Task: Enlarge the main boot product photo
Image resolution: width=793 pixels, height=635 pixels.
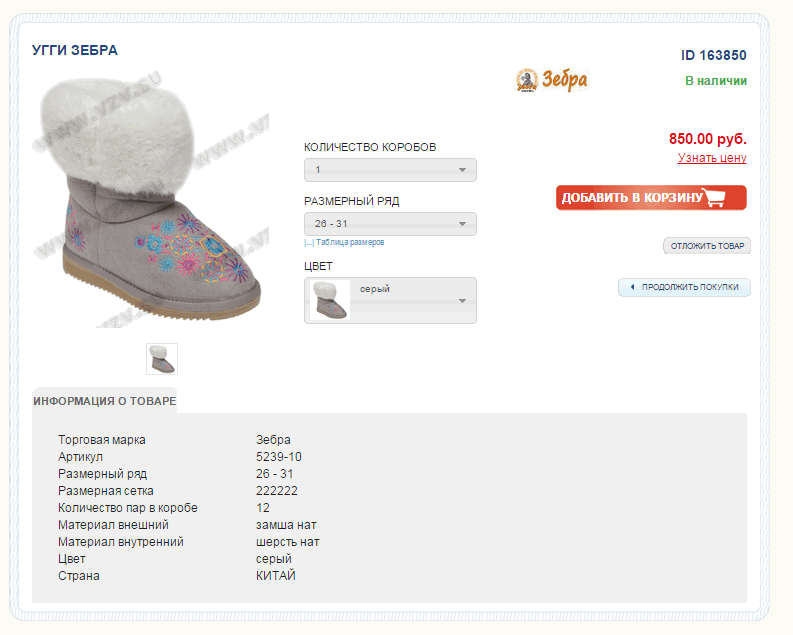Action: [x=150, y=200]
